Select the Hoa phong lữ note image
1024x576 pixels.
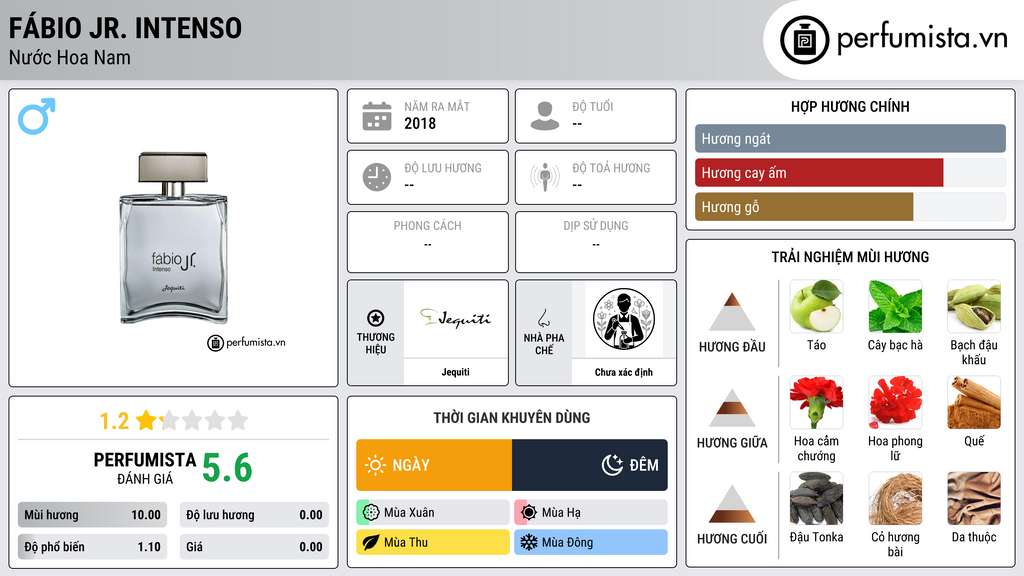[x=895, y=402]
